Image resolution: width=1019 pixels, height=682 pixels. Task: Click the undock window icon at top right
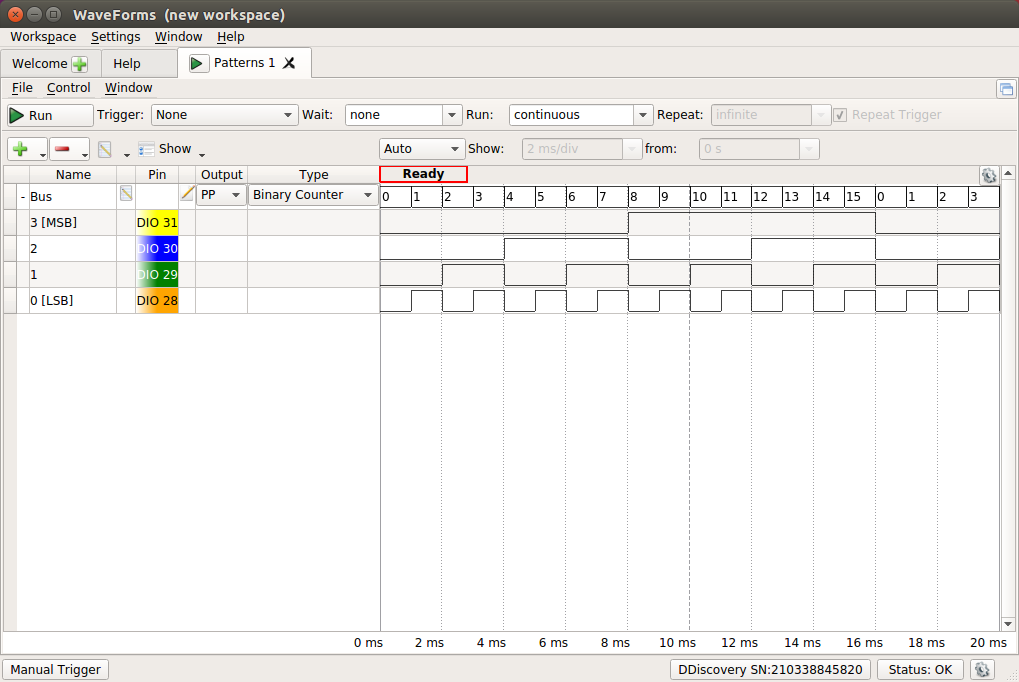tap(1006, 89)
